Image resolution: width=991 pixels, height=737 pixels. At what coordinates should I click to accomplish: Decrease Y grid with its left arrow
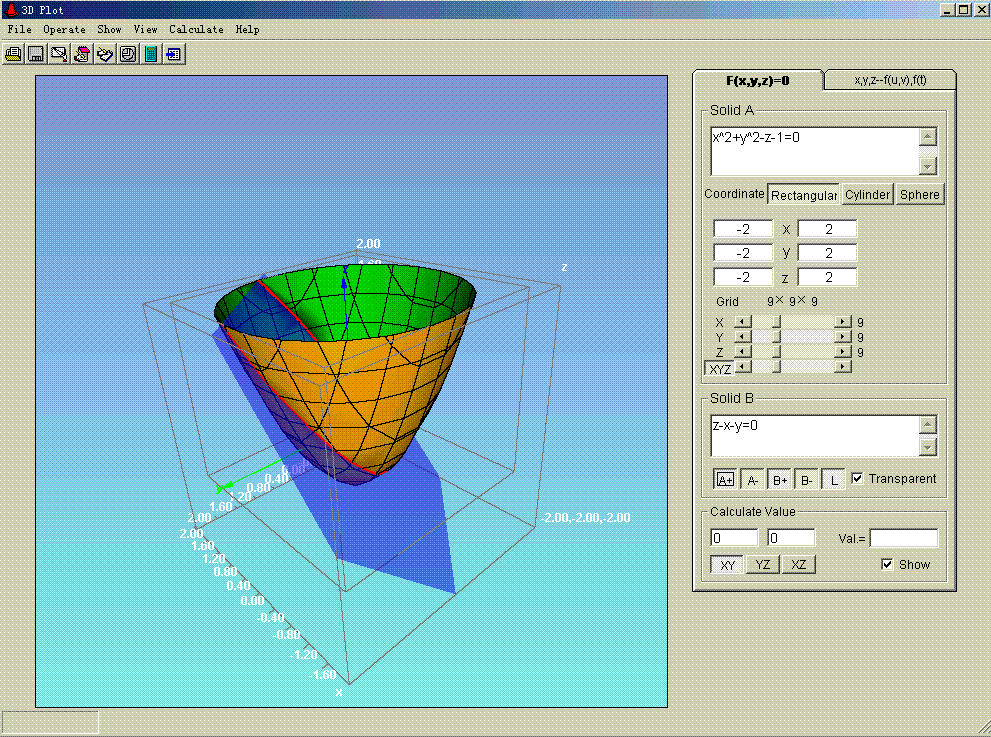(x=743, y=337)
